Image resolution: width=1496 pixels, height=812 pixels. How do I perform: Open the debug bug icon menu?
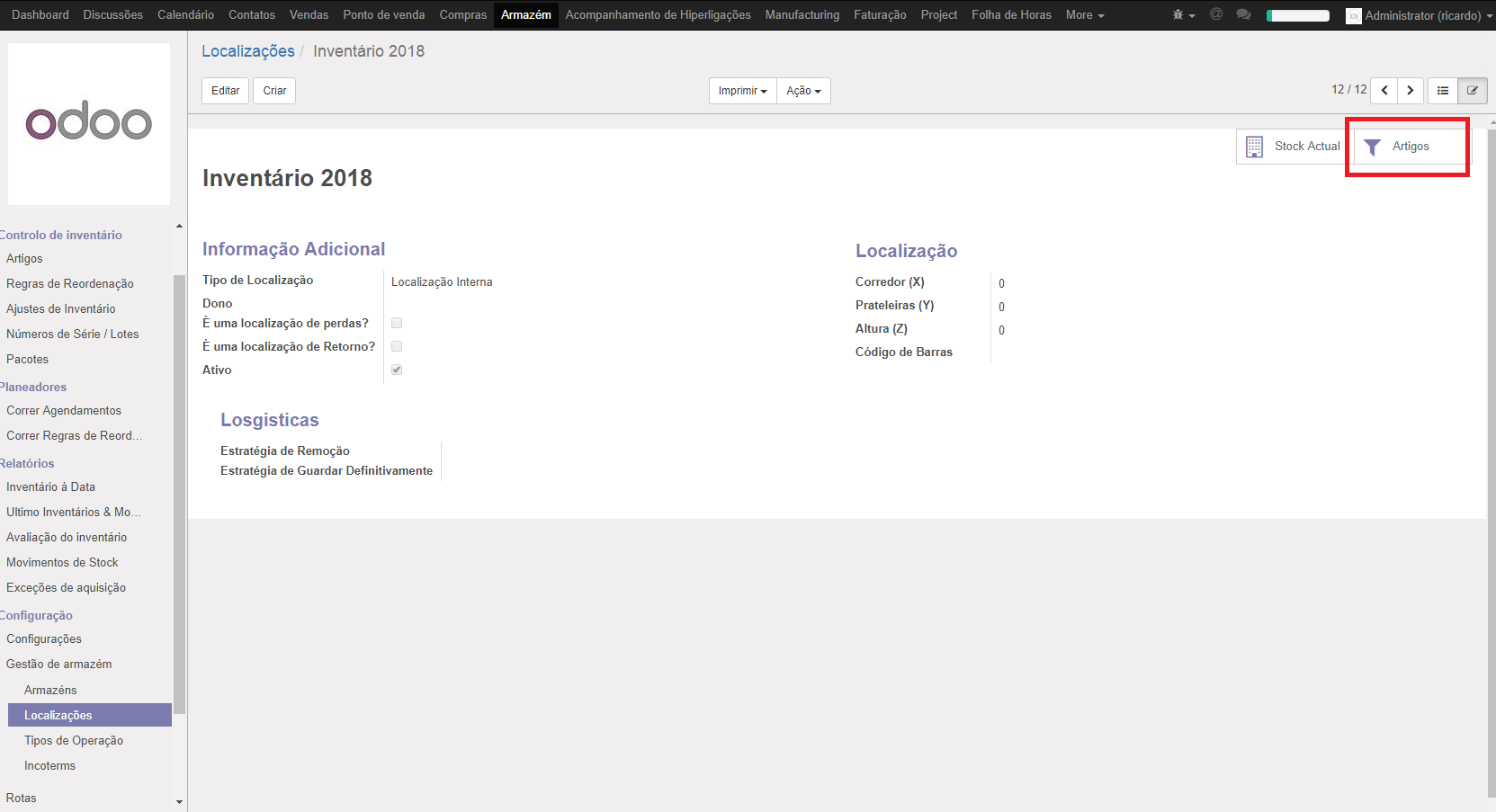pyautogui.click(x=1182, y=15)
